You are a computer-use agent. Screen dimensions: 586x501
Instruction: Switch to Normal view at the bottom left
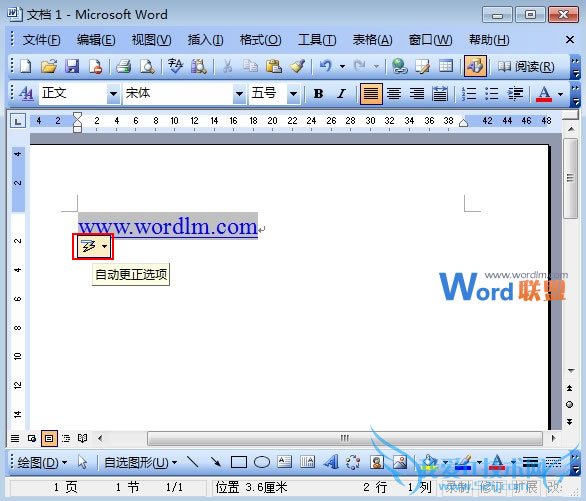[15, 438]
